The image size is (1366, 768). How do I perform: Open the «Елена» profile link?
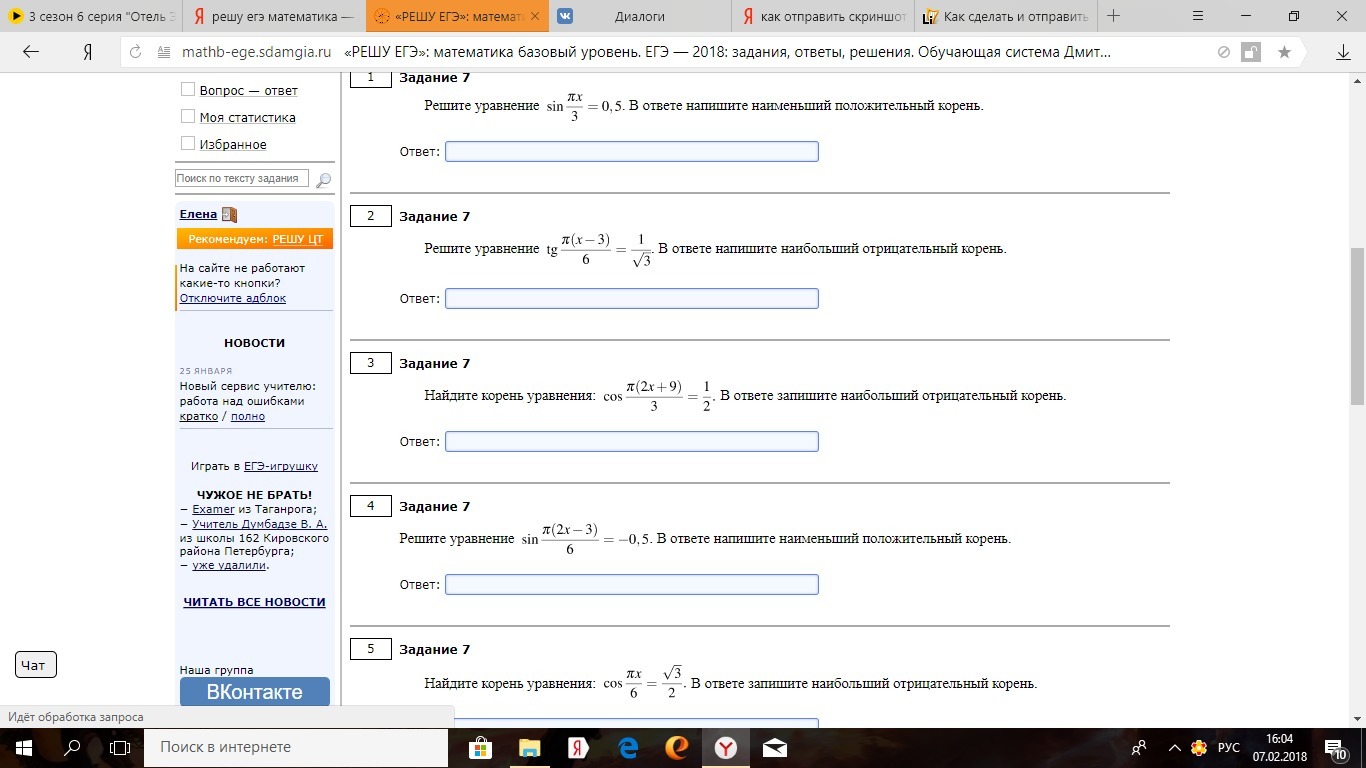pos(198,214)
